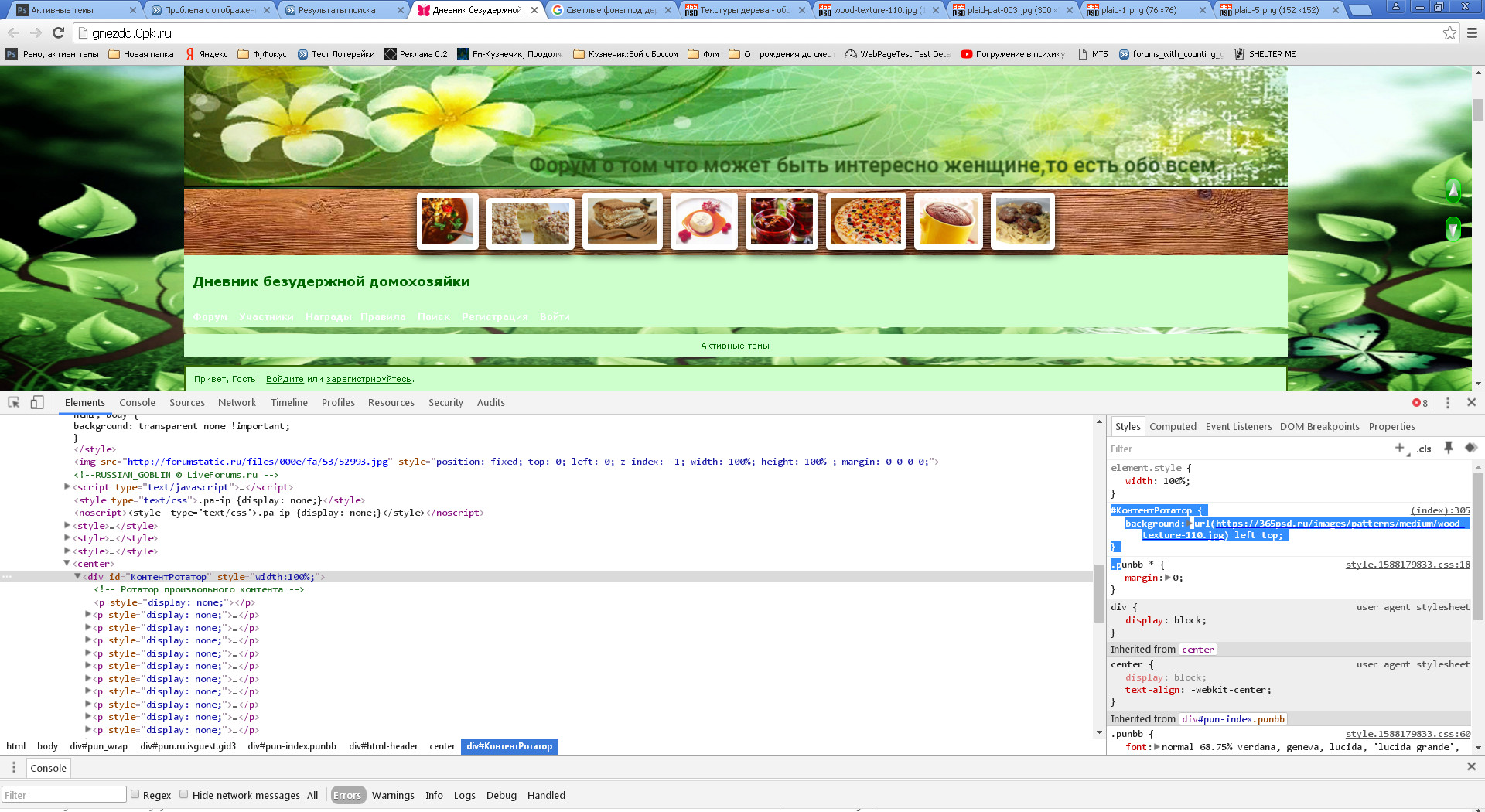1485x812 pixels.
Task: Bookmark page with the star icon
Action: point(1449,32)
